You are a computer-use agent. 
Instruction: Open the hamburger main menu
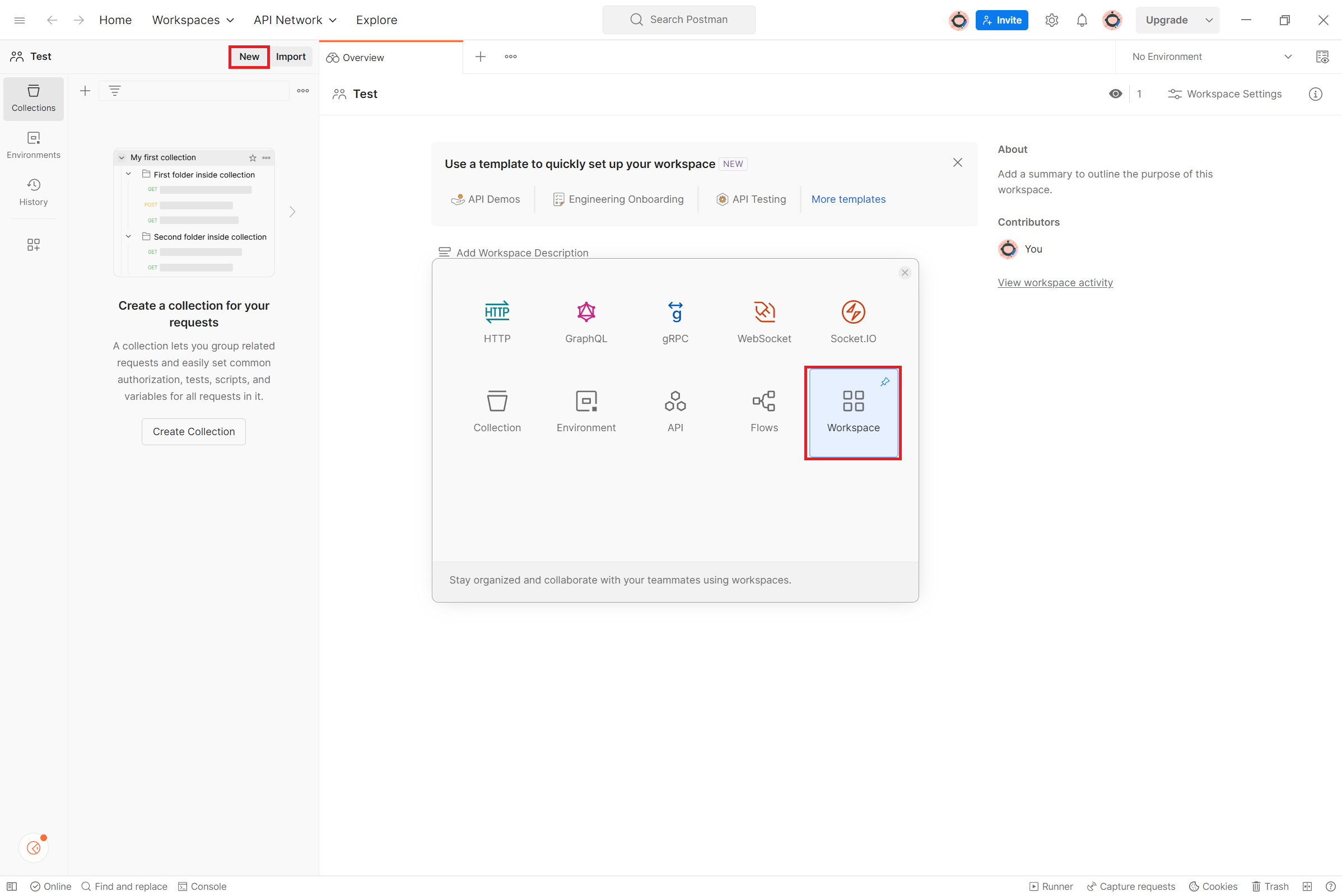[20, 20]
